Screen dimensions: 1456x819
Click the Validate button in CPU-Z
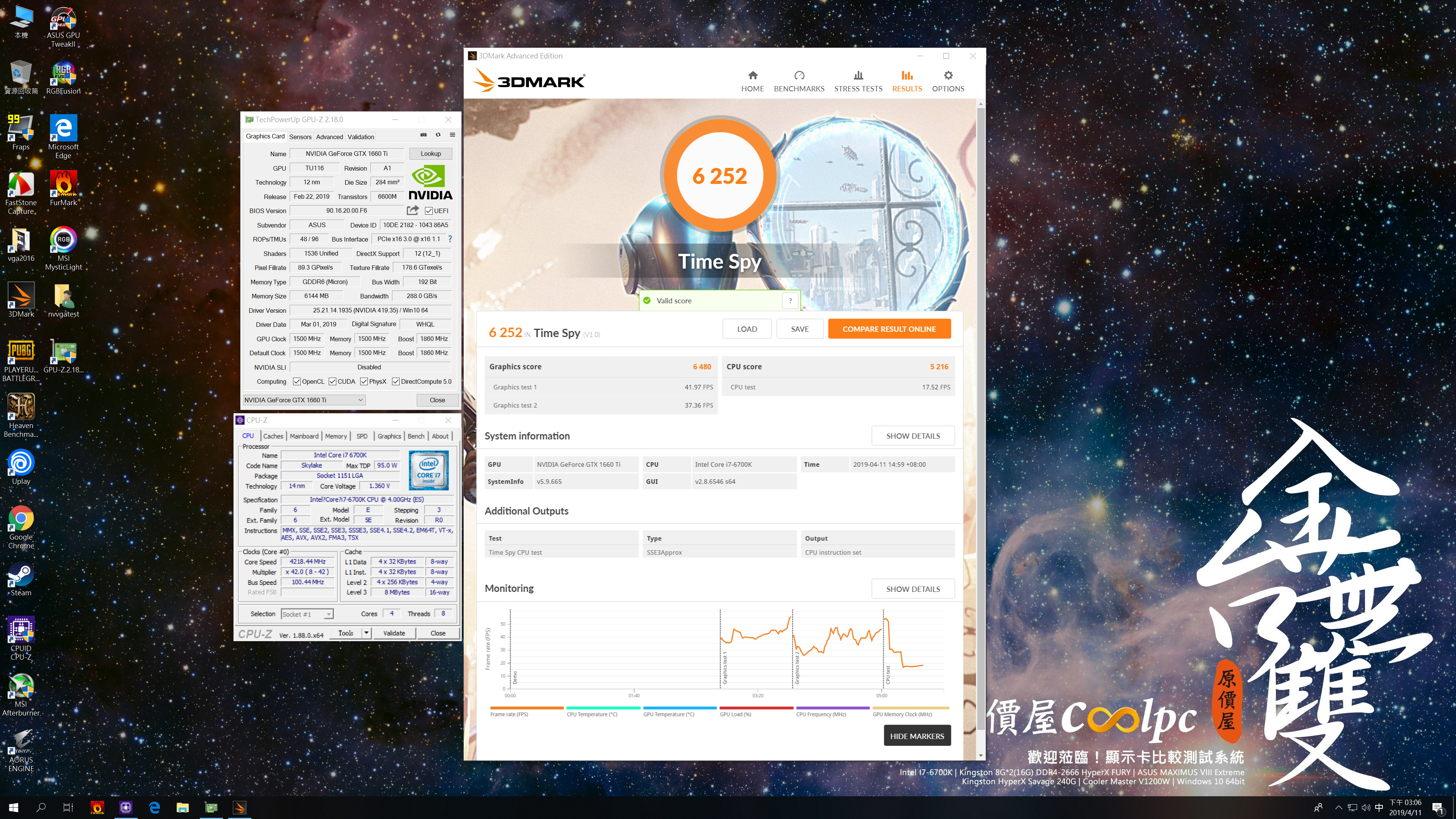(x=394, y=633)
